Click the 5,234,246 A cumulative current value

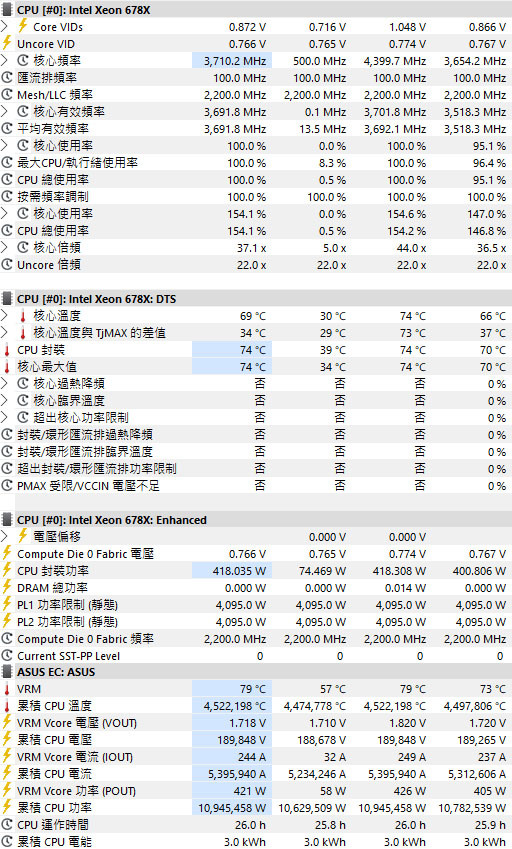click(x=317, y=774)
